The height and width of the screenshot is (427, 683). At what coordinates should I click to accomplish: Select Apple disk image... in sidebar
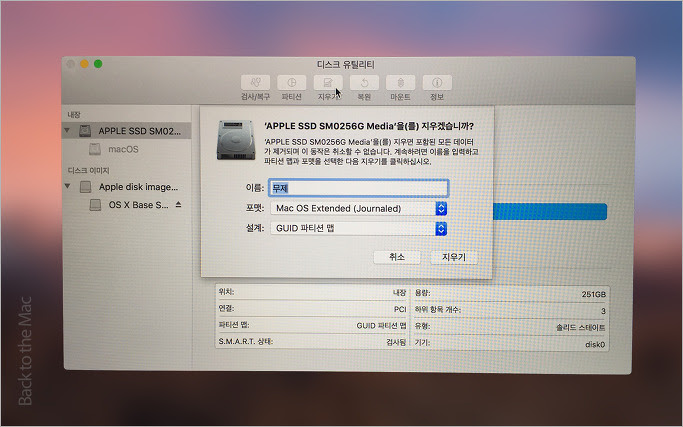[x=138, y=187]
